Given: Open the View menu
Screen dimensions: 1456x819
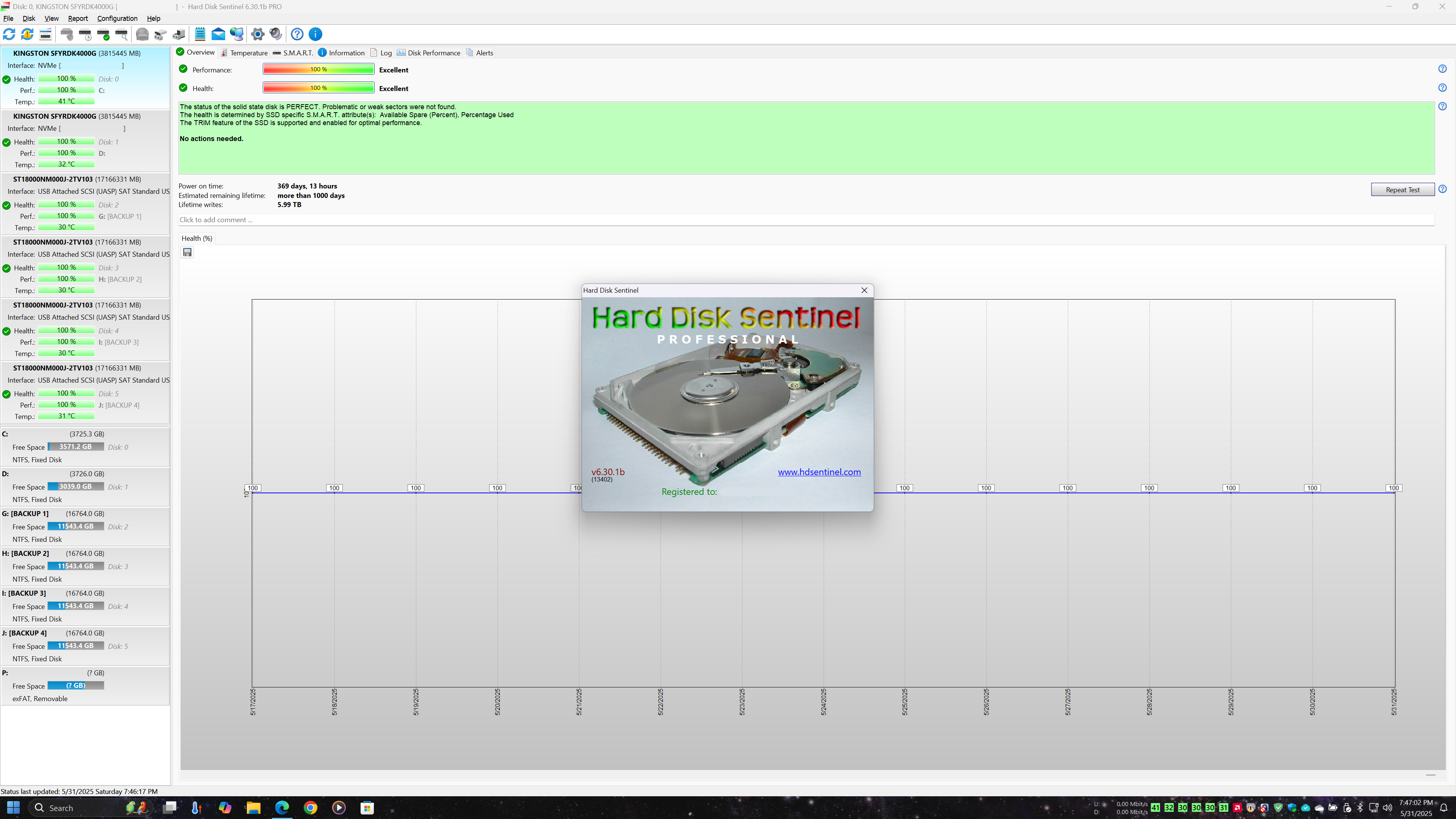Looking at the screenshot, I should [52, 18].
